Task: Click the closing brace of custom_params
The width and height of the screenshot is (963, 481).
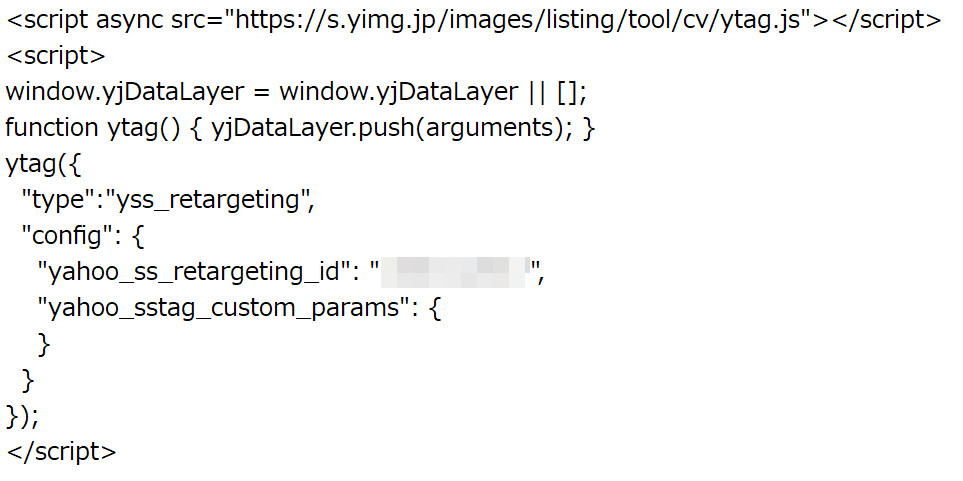Action: 44,344
